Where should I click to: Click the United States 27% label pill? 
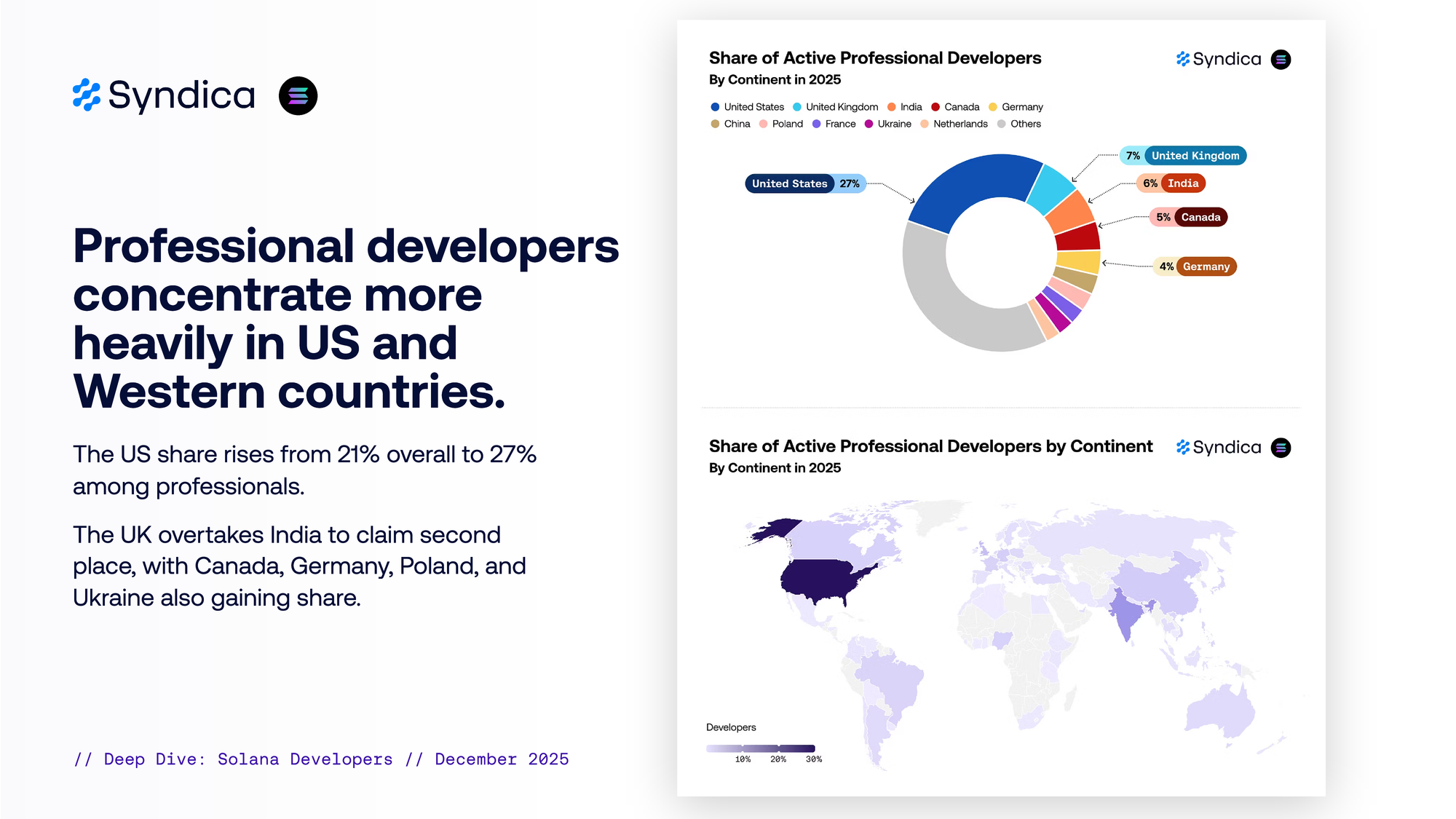coord(805,183)
